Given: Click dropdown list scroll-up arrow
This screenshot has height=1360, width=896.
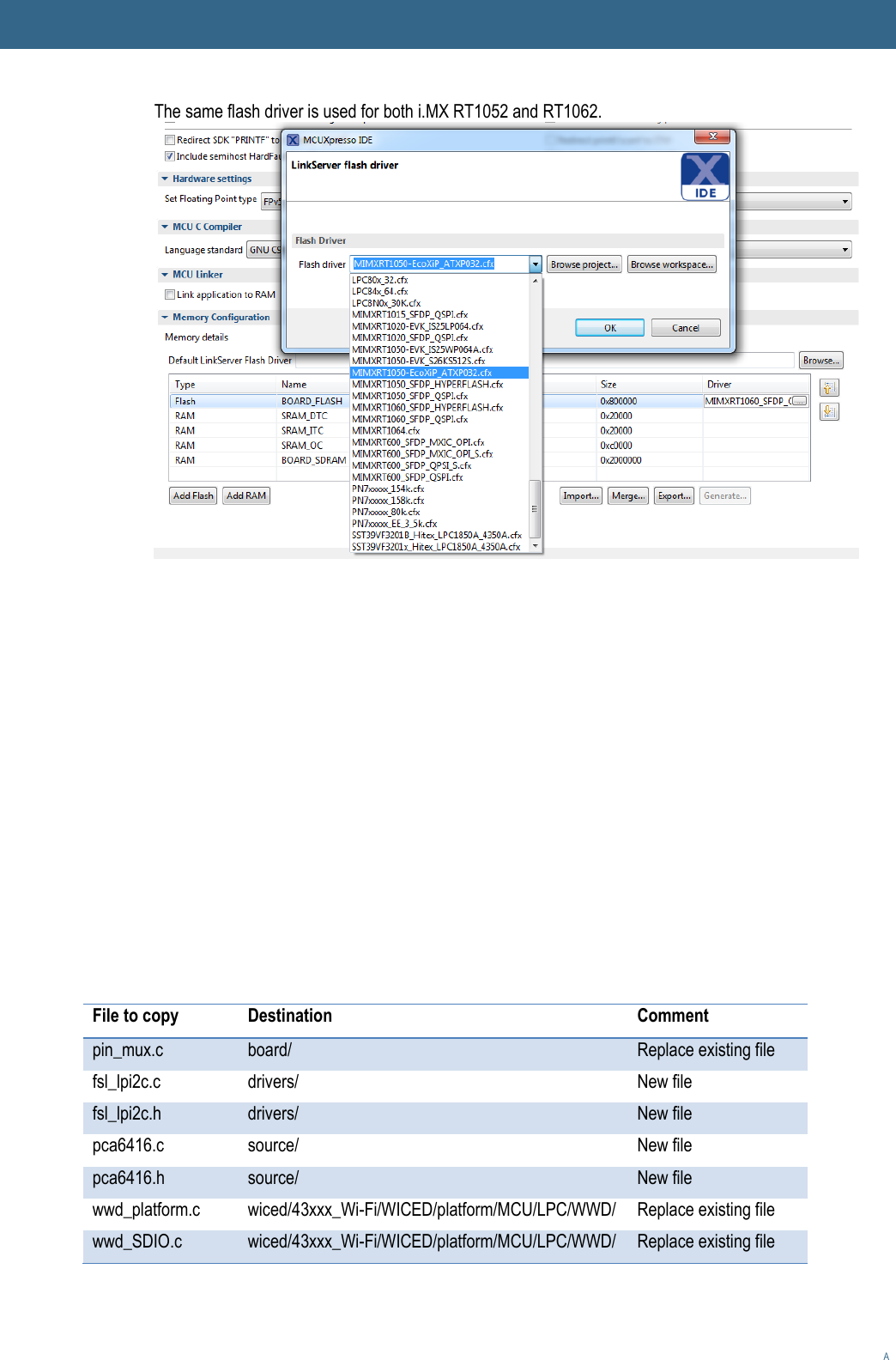Looking at the screenshot, I should (x=536, y=281).
